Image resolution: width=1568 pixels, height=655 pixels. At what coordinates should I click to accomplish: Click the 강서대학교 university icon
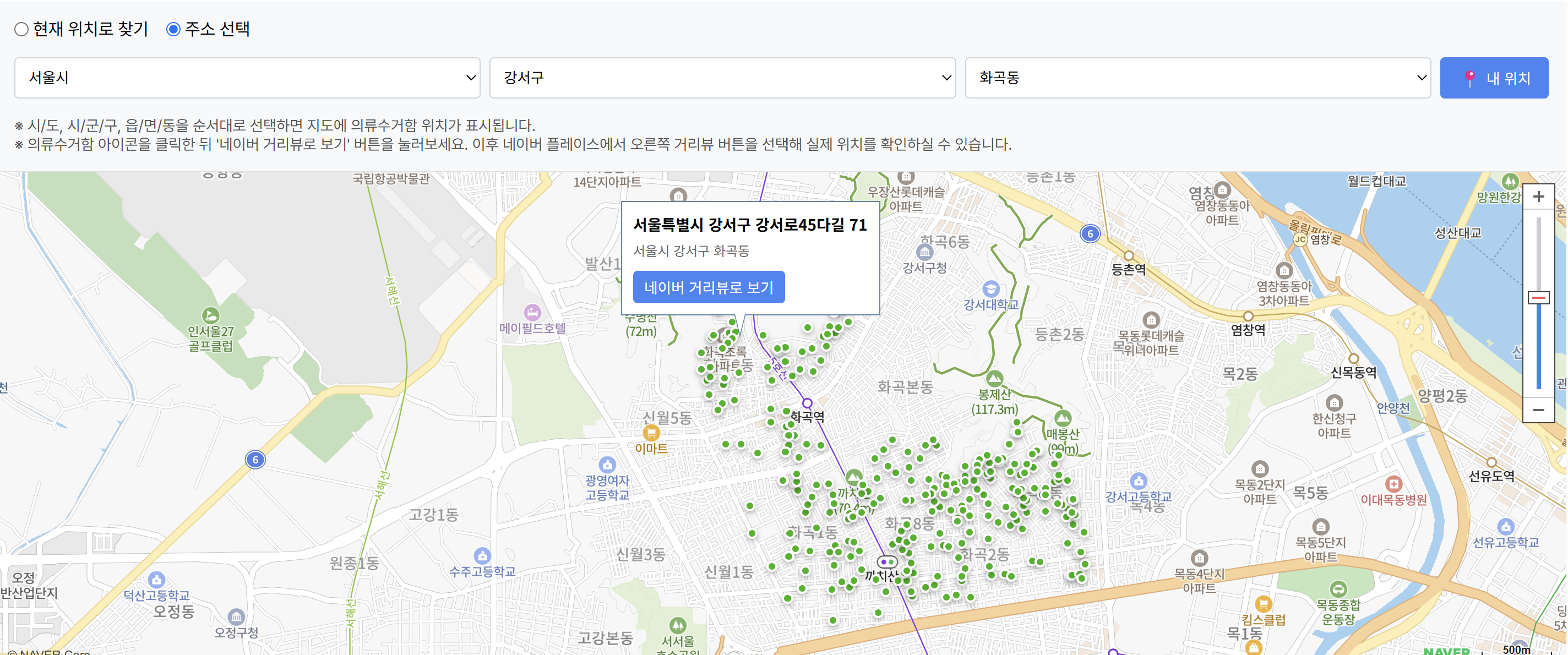pyautogui.click(x=991, y=288)
